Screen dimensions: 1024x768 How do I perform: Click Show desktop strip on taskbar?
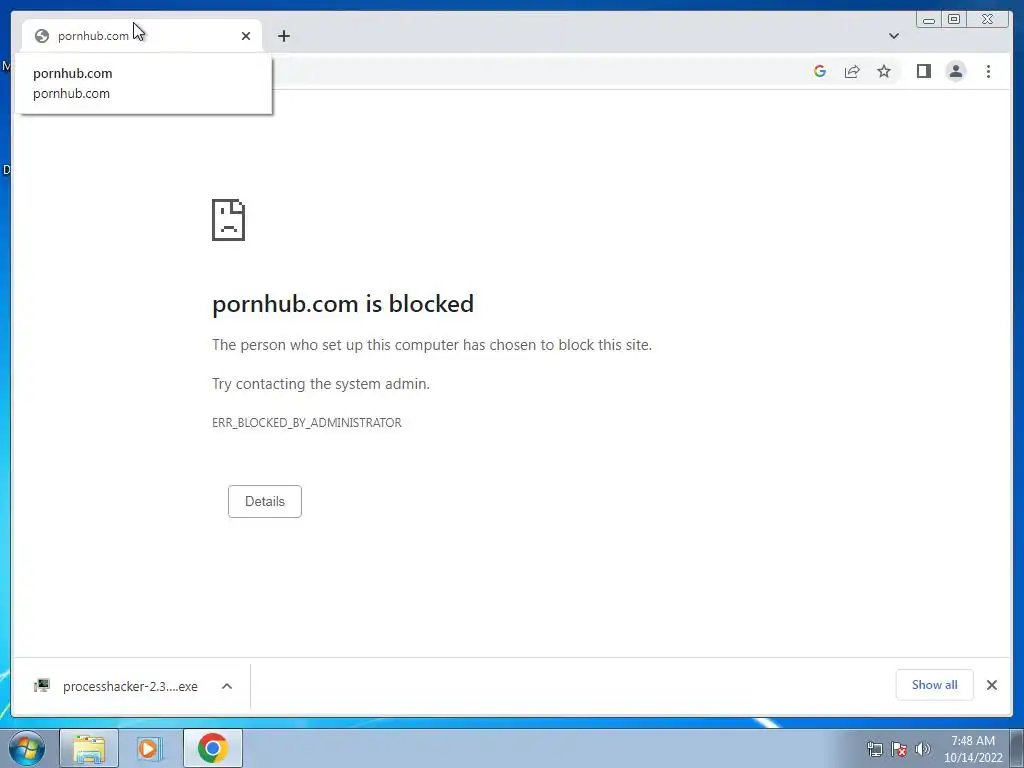pyautogui.click(x=1017, y=748)
